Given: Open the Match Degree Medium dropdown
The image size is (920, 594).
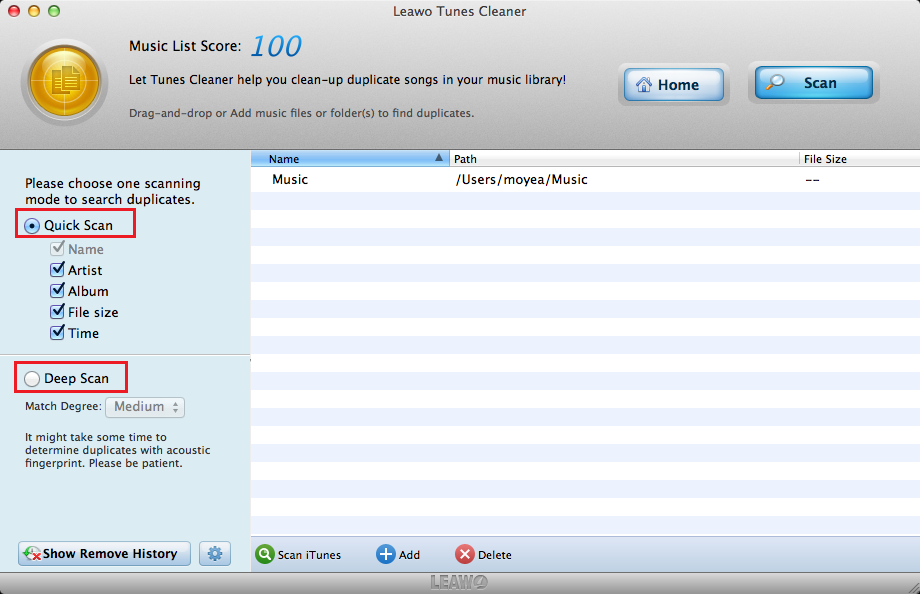Looking at the screenshot, I should (x=151, y=407).
